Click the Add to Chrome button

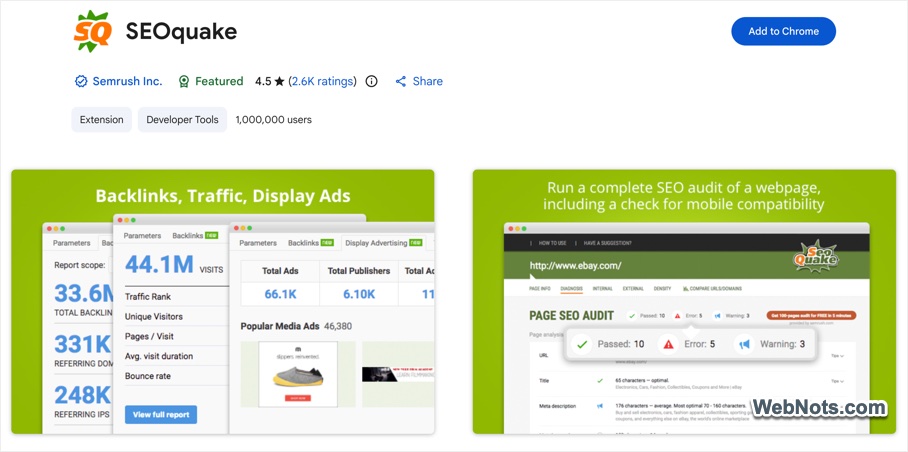(783, 31)
